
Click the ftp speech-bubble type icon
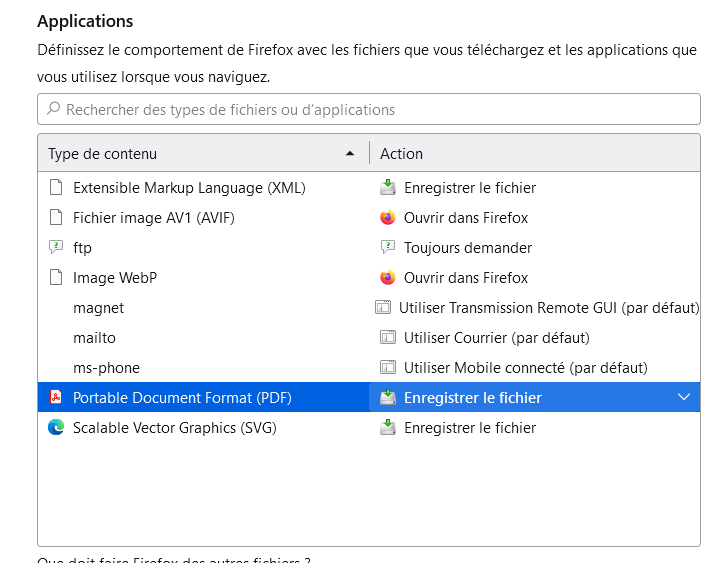point(56,248)
